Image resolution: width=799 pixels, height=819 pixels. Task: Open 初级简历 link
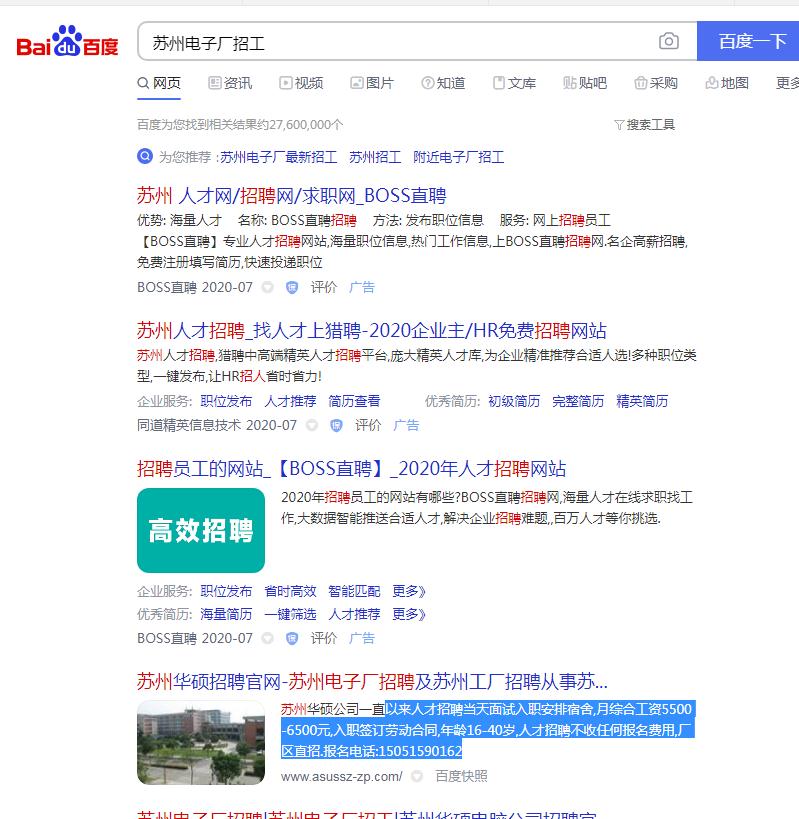coord(514,401)
